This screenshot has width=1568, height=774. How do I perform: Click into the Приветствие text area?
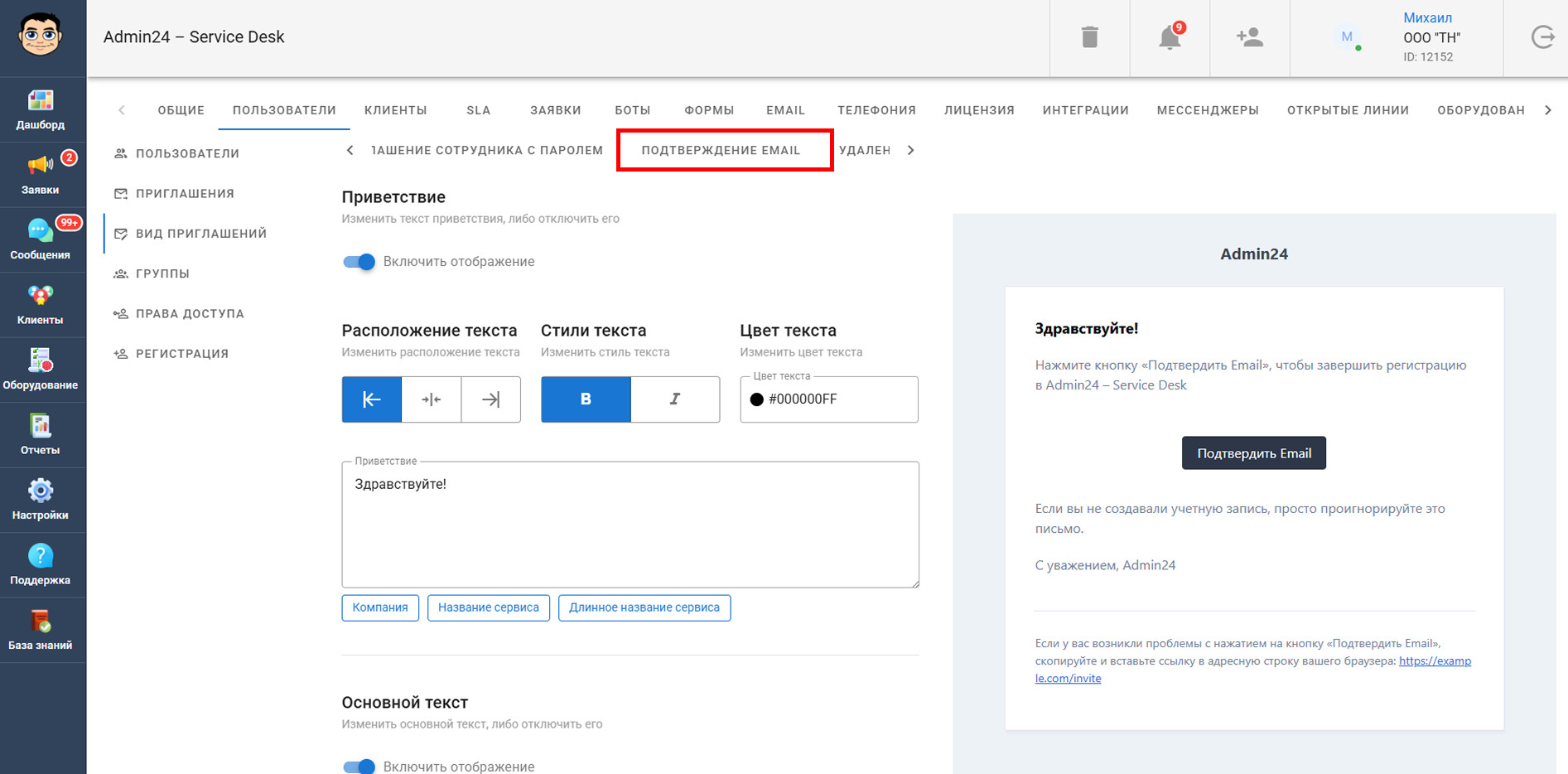click(x=630, y=525)
